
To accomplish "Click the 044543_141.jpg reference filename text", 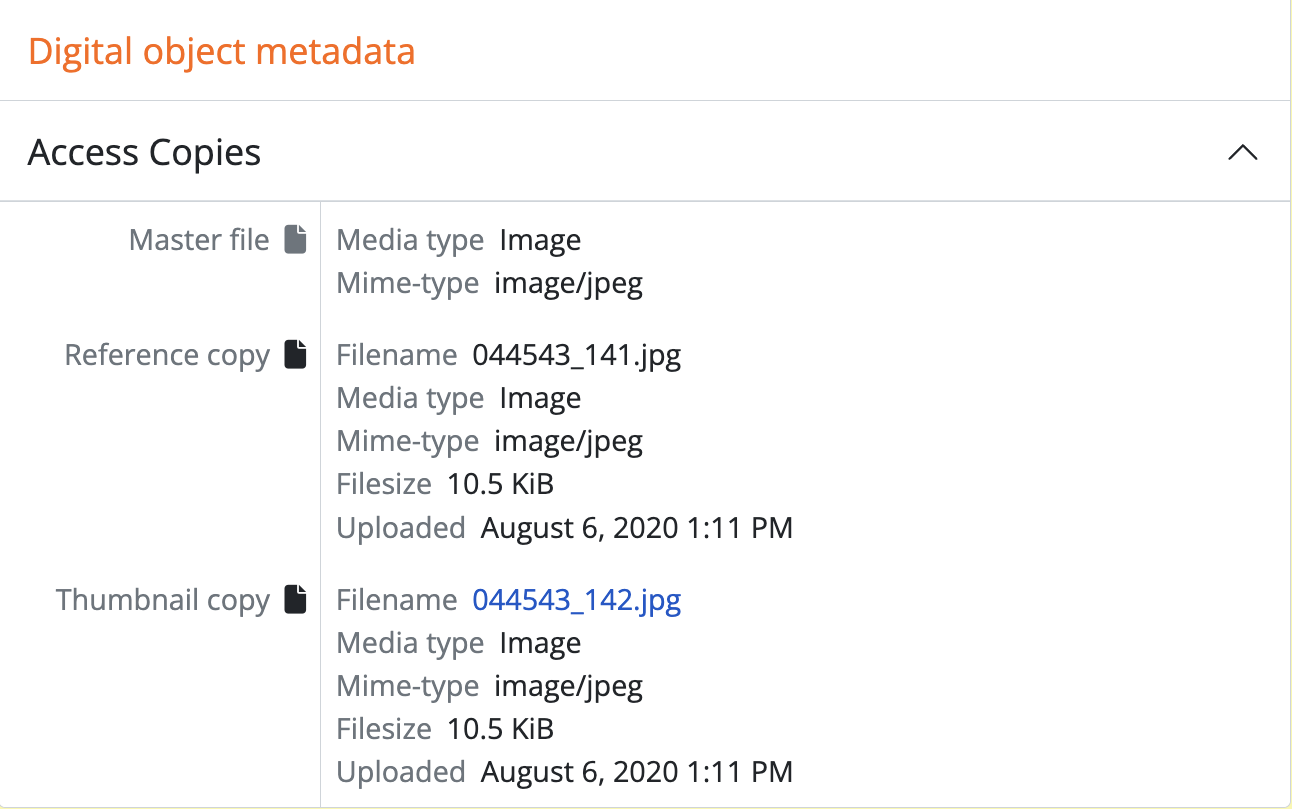I will click(x=577, y=355).
